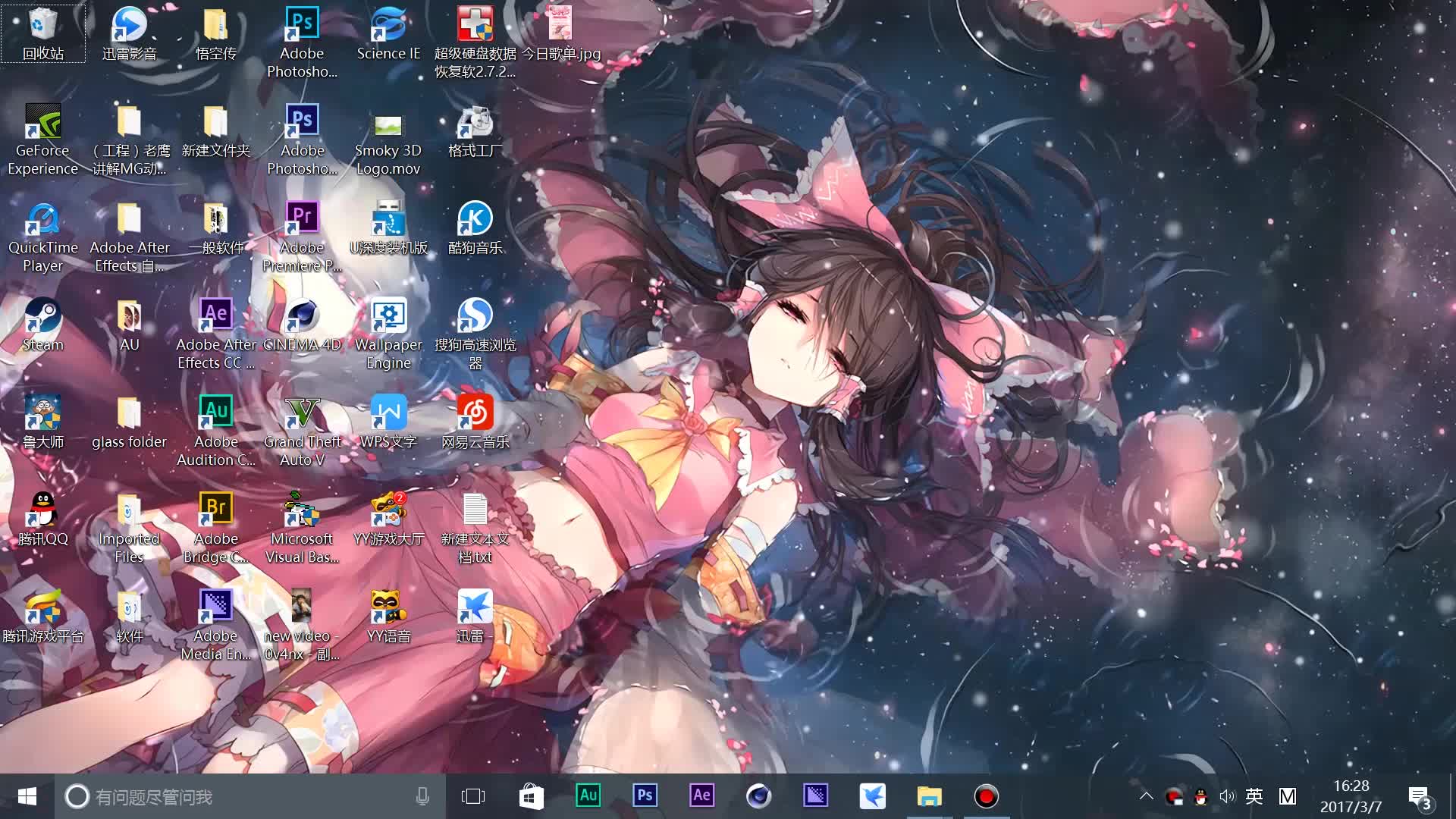Open the 软件 folder
Screen dimensions: 1456x819
point(129,616)
